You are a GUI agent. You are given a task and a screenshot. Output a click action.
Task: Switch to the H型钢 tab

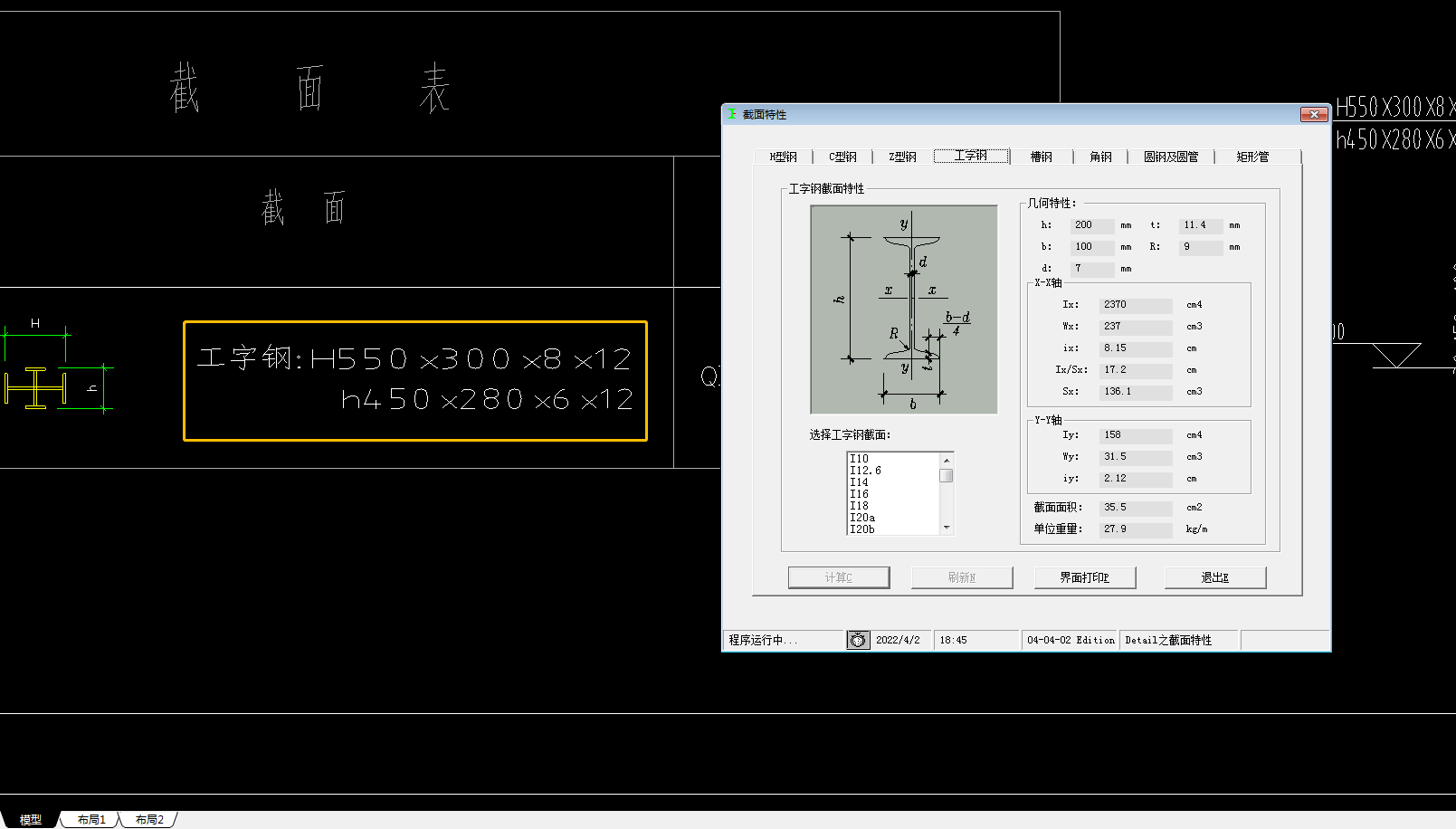coord(784,157)
